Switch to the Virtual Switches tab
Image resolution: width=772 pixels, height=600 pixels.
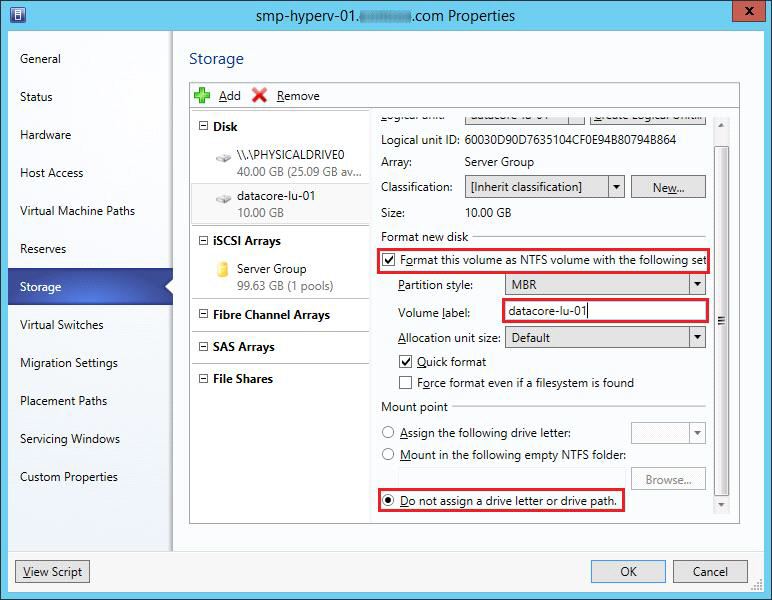click(x=62, y=325)
